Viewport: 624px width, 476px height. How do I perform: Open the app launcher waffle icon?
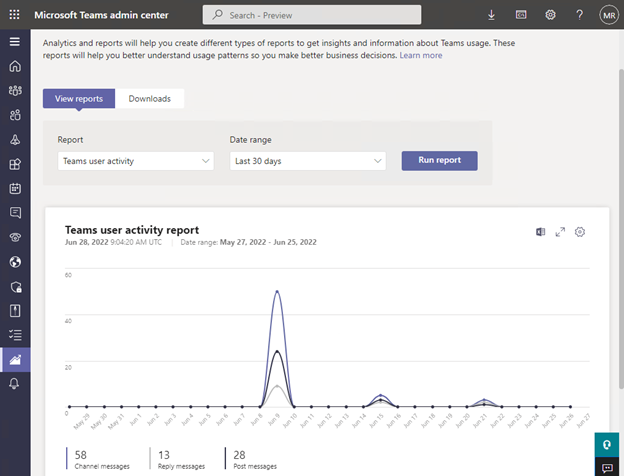click(x=14, y=15)
